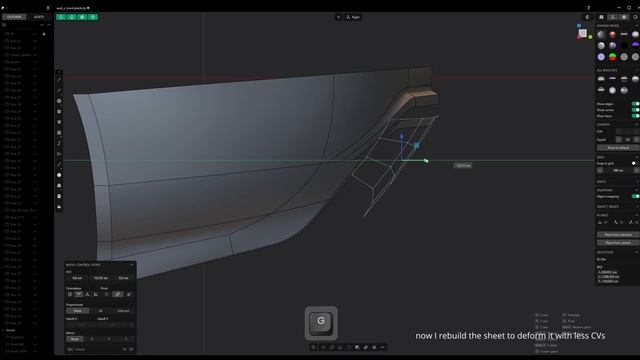640x360 pixels.
Task: Open the second tab icon in right panel
Action: [x=613, y=17]
